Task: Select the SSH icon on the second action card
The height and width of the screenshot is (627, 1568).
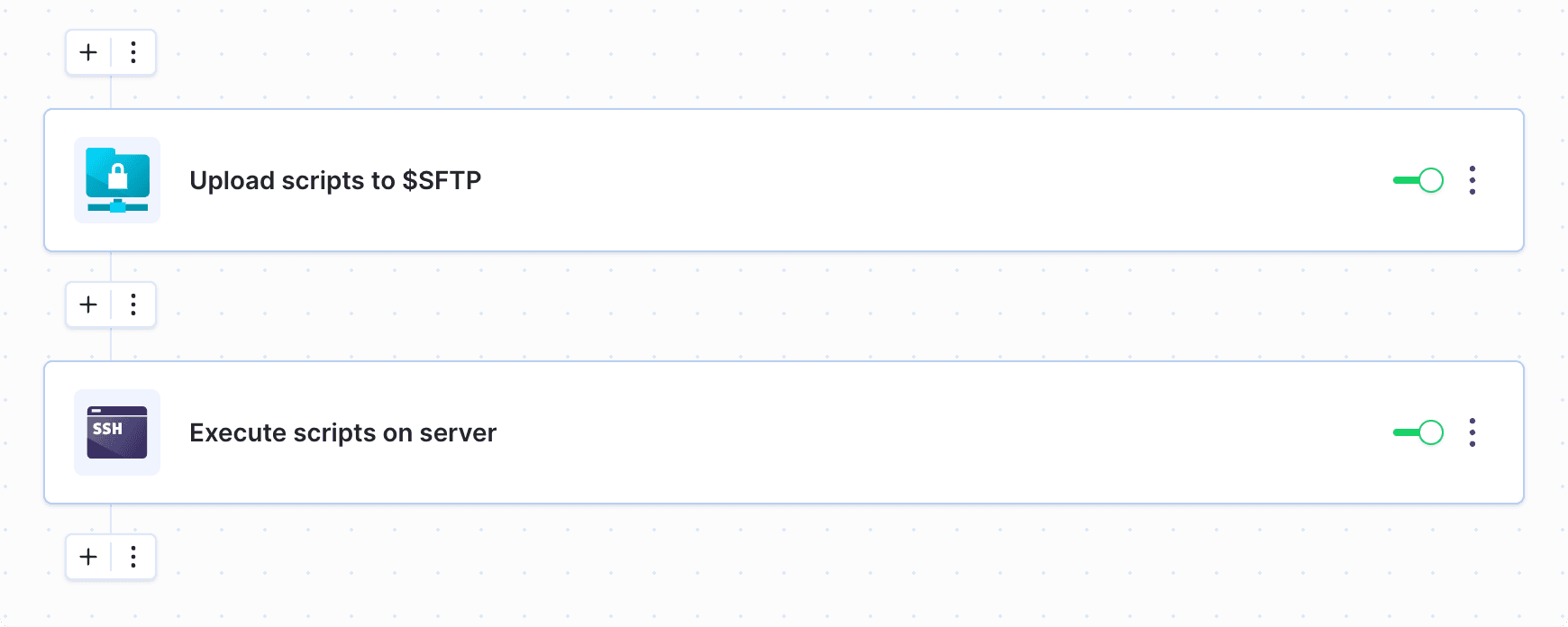Action: coord(116,432)
